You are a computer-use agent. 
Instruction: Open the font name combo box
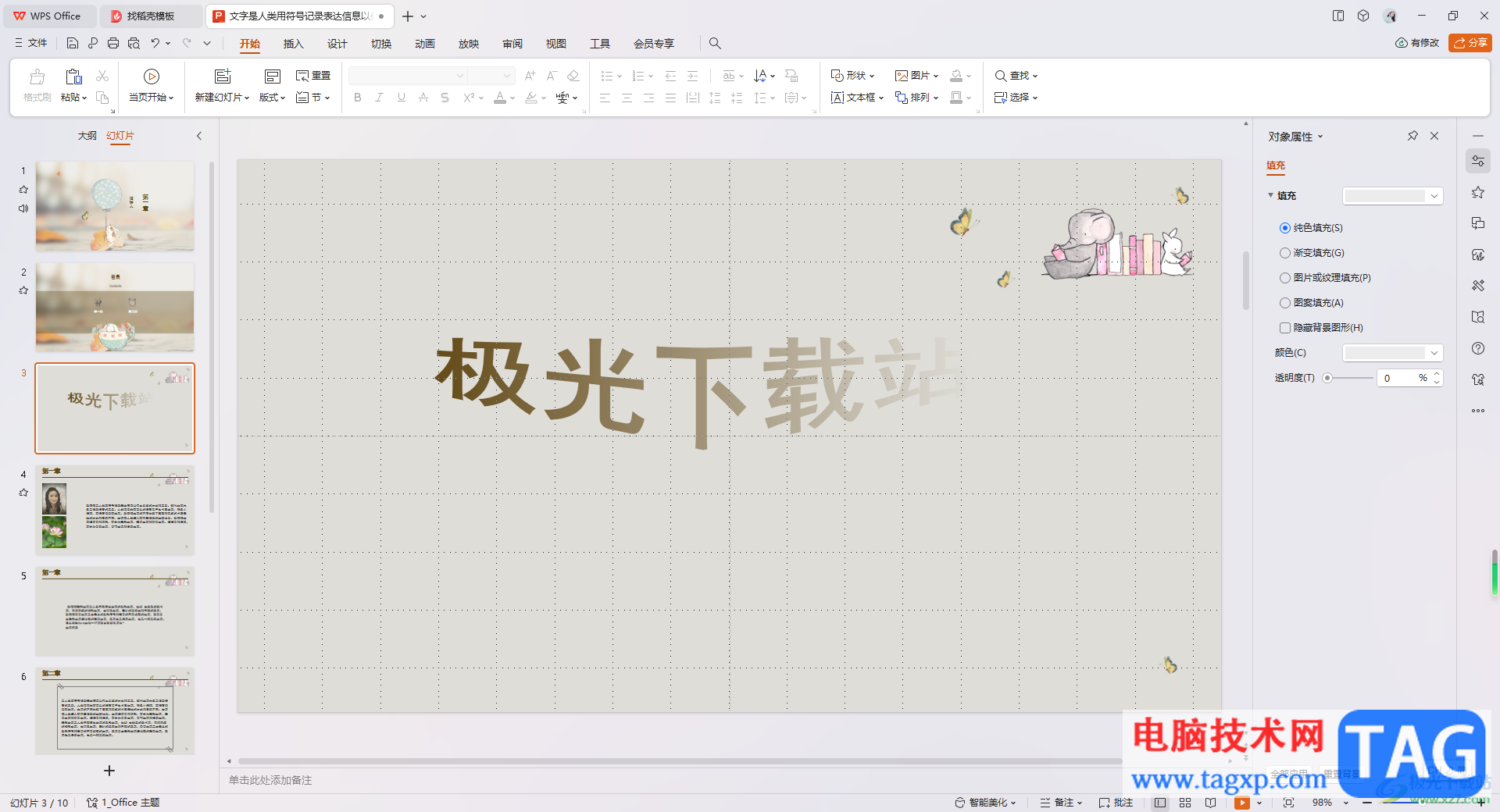tap(407, 76)
